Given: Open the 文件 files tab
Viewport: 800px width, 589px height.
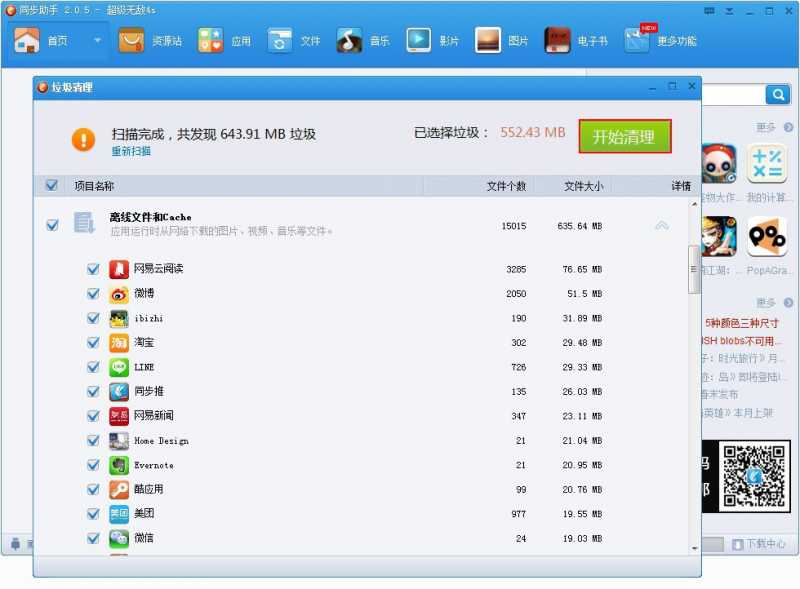Looking at the screenshot, I should coord(294,41).
